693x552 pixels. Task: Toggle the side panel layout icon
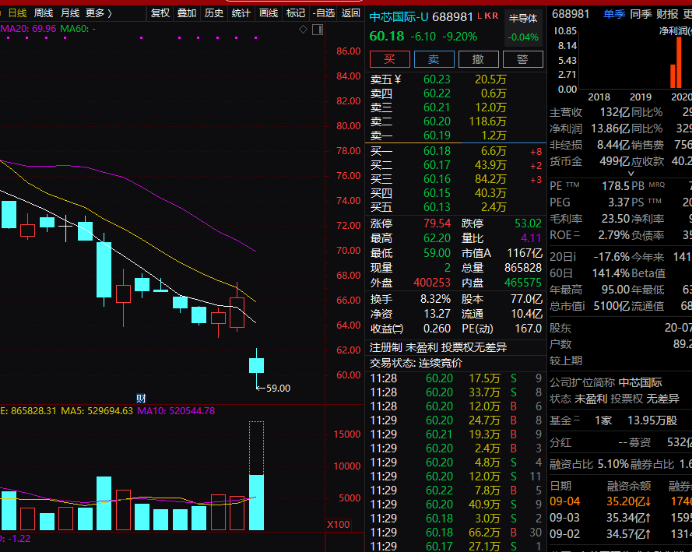pyautogui.click(x=317, y=30)
